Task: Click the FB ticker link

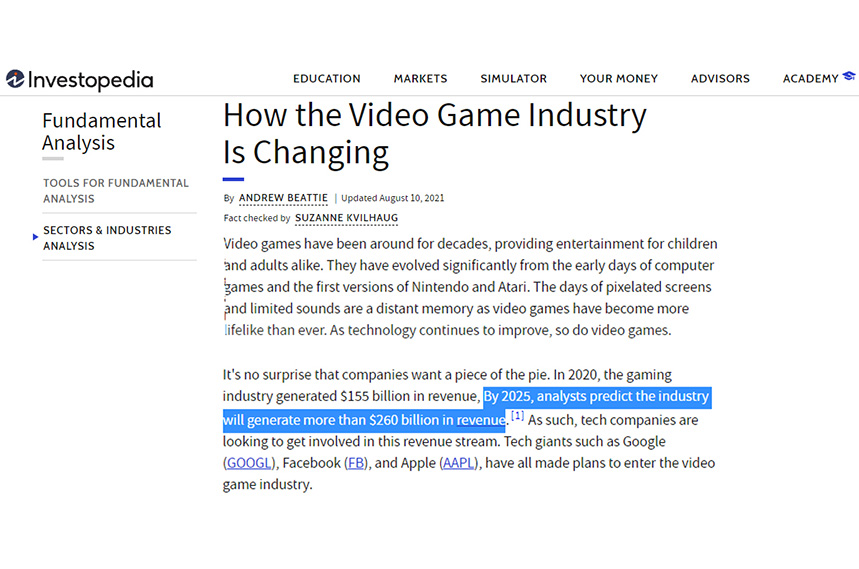Action: 355,463
